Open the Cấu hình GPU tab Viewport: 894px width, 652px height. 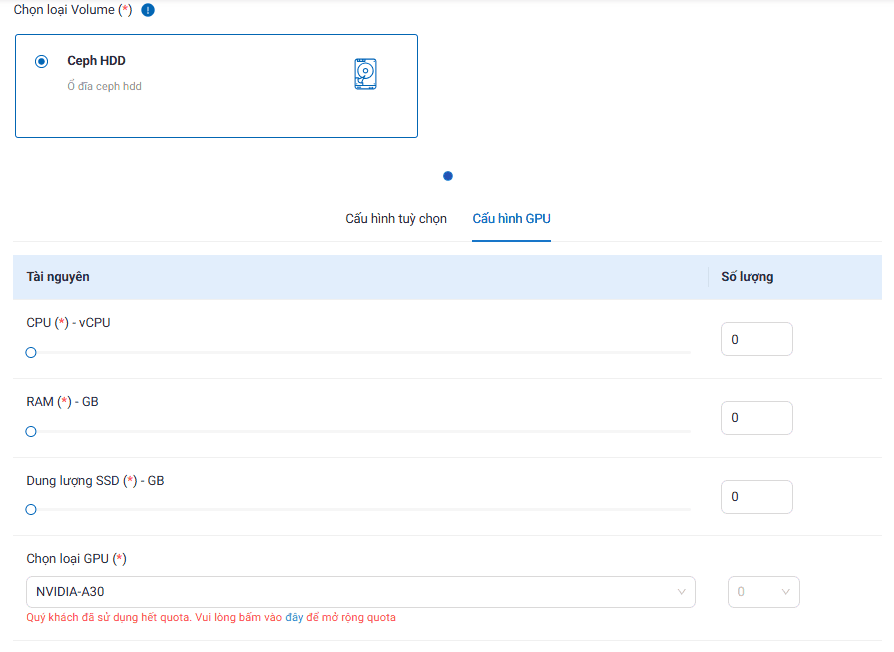click(x=511, y=219)
